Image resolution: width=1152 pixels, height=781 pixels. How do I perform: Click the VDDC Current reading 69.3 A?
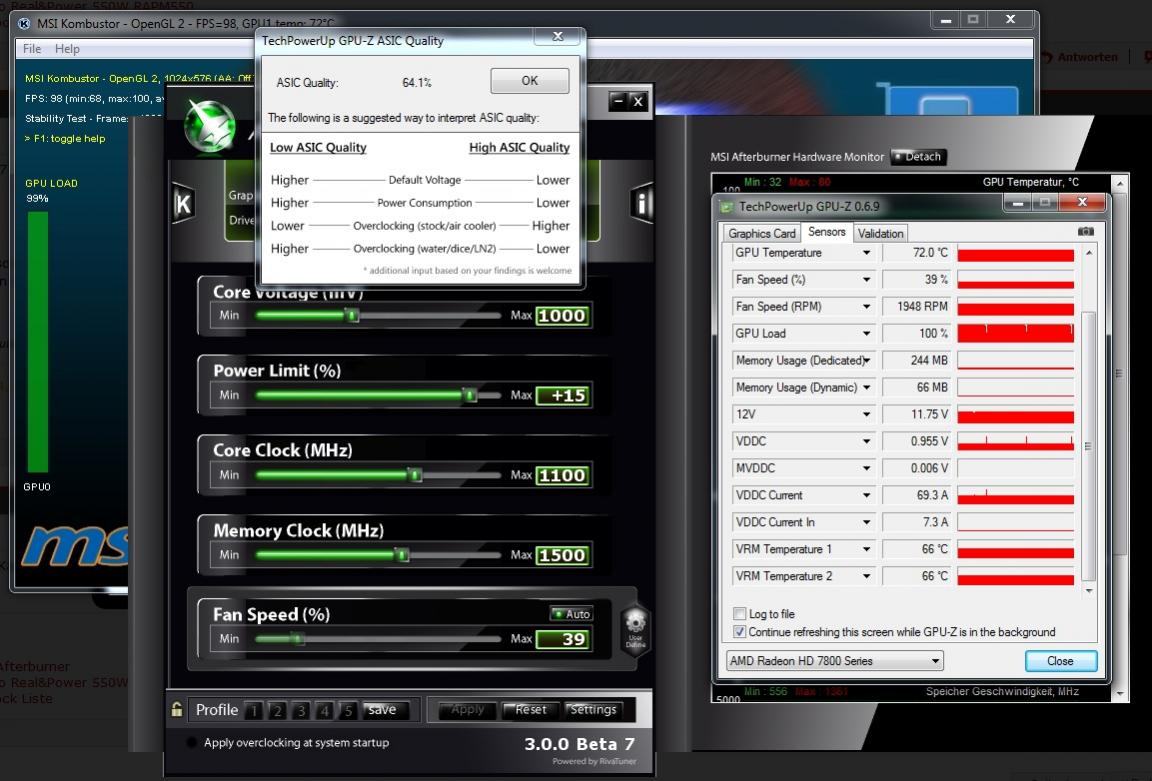(916, 495)
